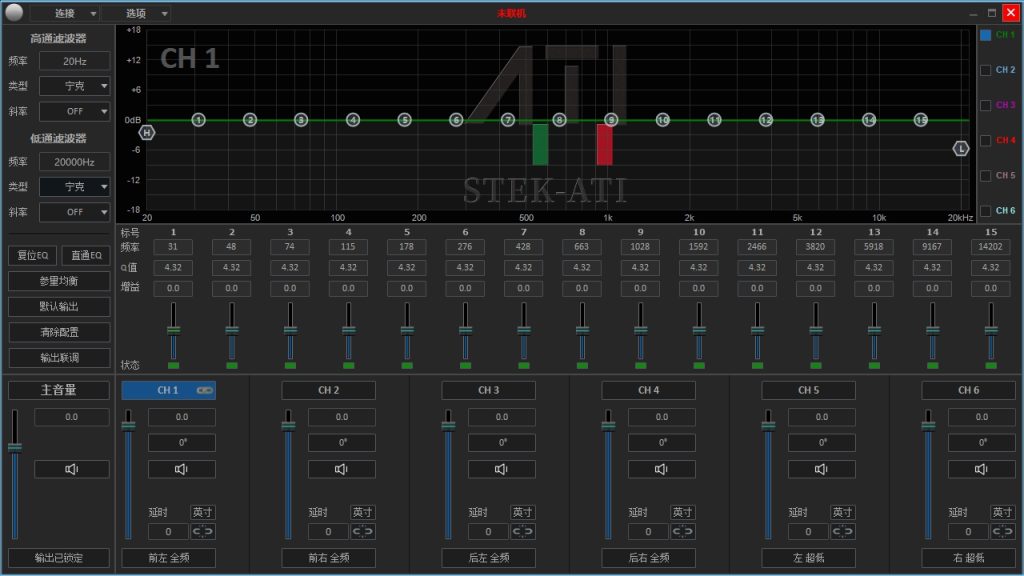Viewport: 1024px width, 576px height.
Task: Select EQ node 3 on the graph
Action: (x=301, y=120)
